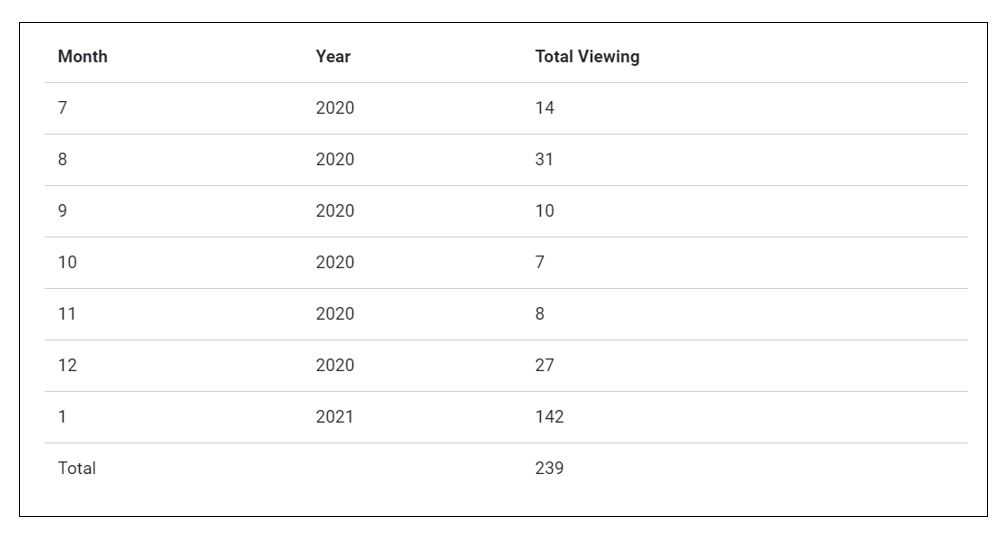Select total viewing value 14
The width and height of the screenshot is (1008, 541).
(x=545, y=108)
